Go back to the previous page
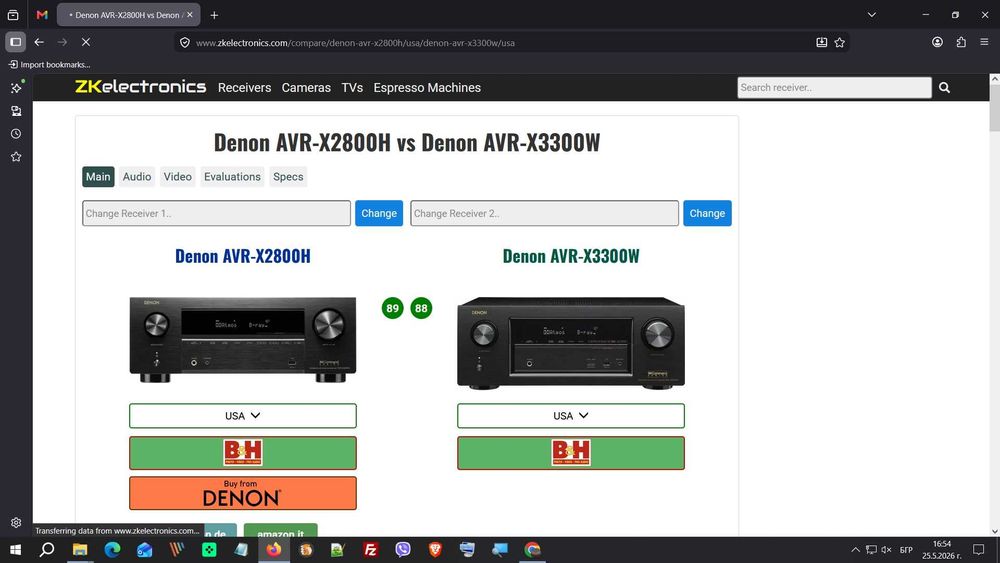Screen dimensions: 1000x563 pos(39,42)
